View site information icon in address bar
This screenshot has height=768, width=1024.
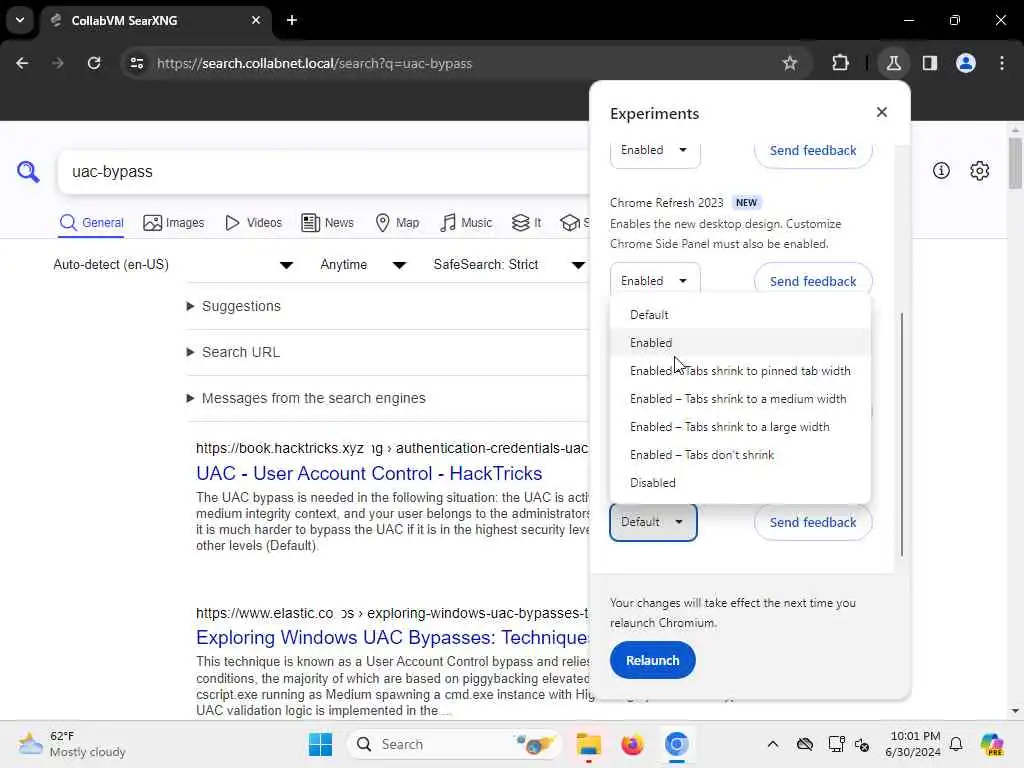coord(136,63)
